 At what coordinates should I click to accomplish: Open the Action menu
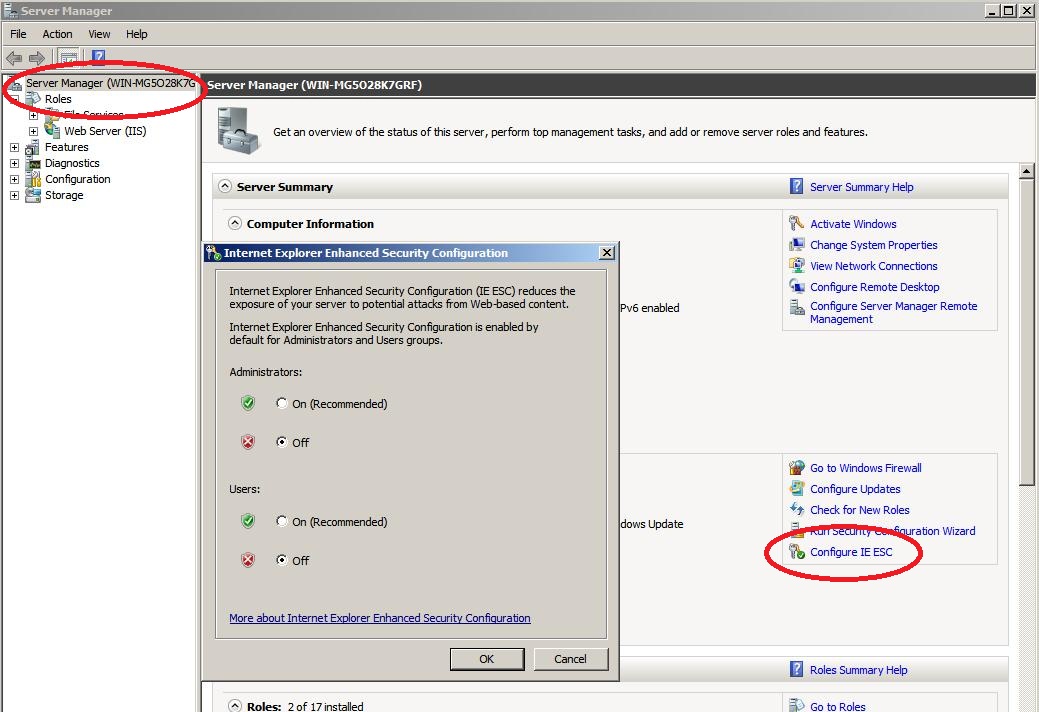57,34
